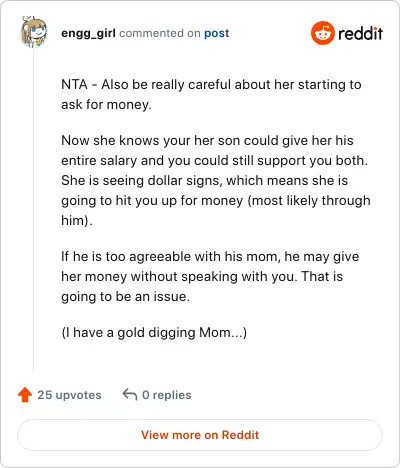Click the ask for money text line
The height and width of the screenshot is (468, 400).
tap(106, 104)
